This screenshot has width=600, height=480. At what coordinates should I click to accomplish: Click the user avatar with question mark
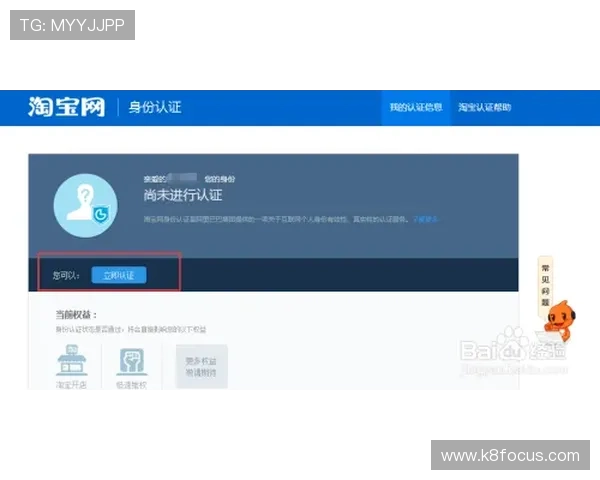(86, 206)
